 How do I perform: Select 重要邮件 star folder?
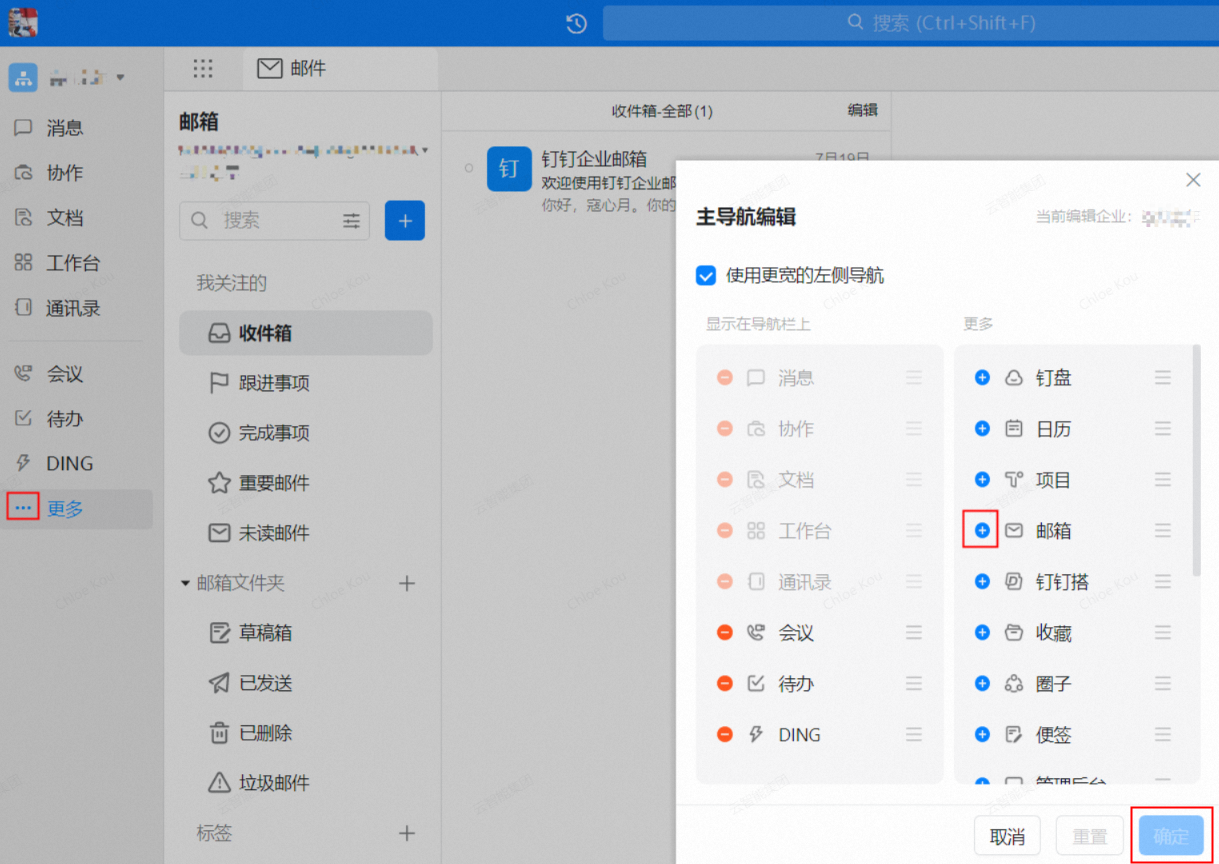coord(306,483)
